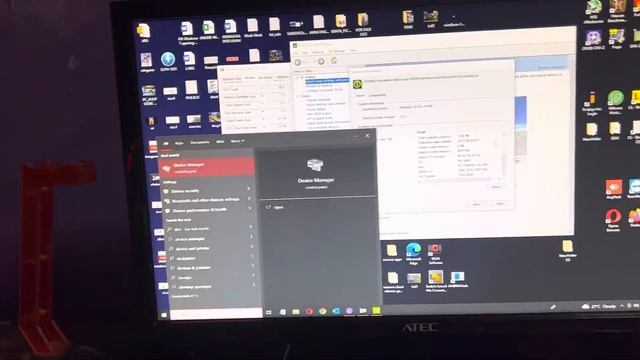Open Task View from the taskbar

(269, 312)
